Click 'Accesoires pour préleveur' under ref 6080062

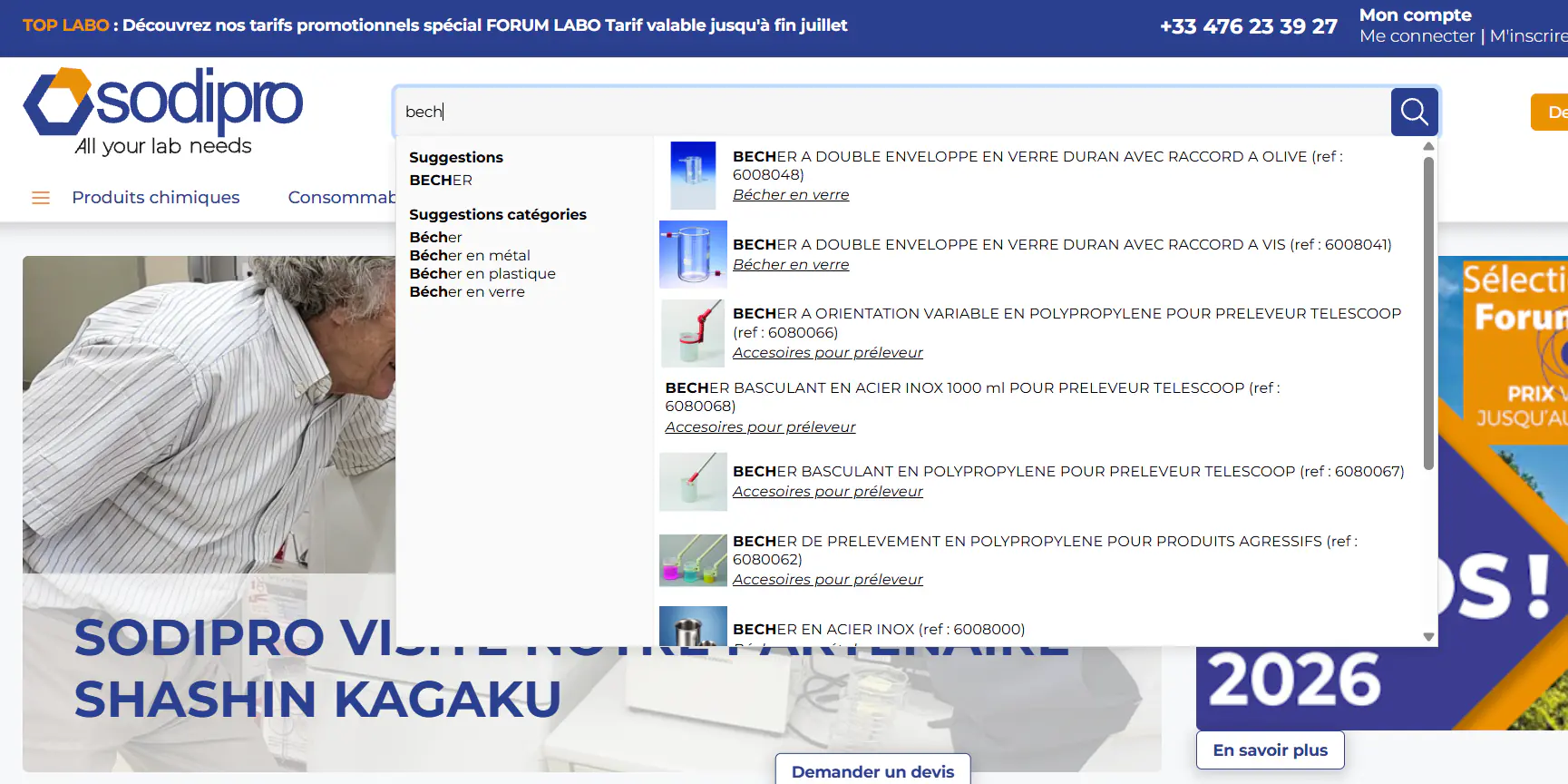click(x=828, y=579)
